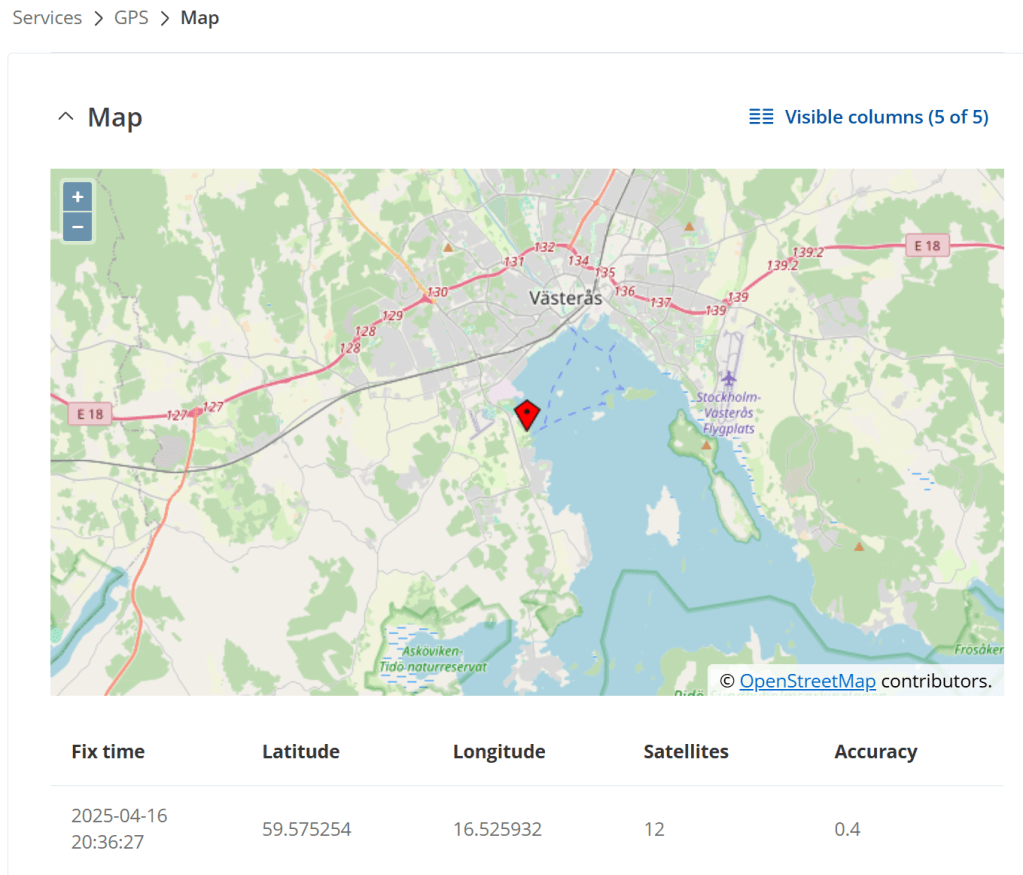Screen dimensions: 1023x875
Task: Open Visible columns (5 of 5) selector
Action: pos(886,117)
